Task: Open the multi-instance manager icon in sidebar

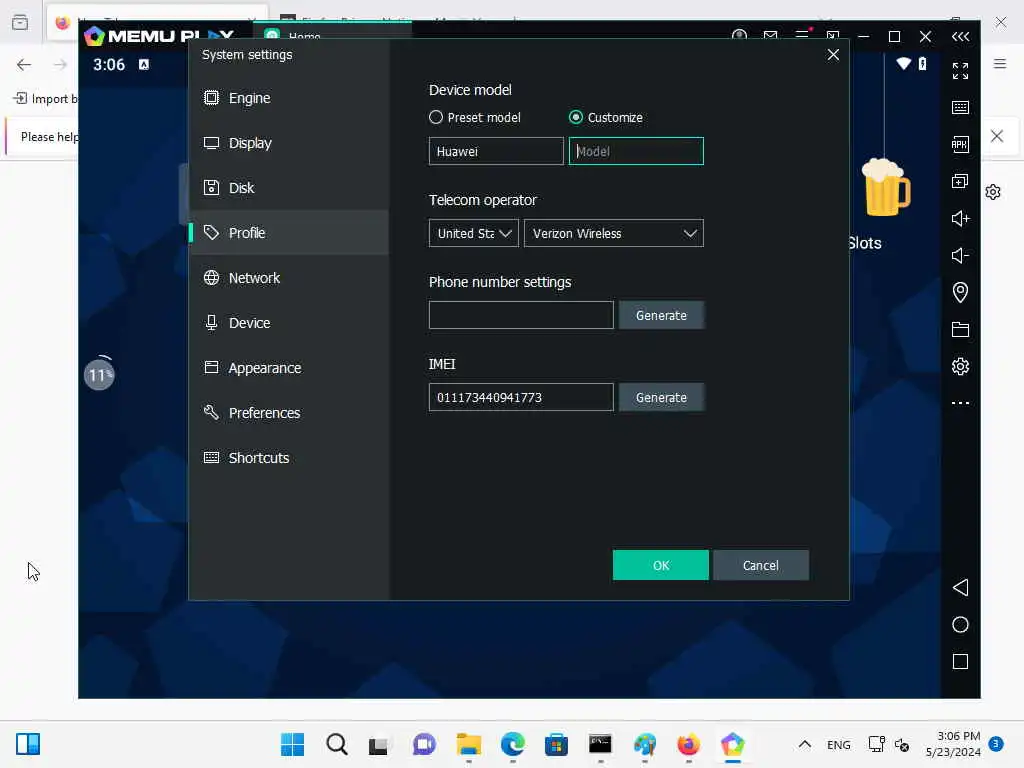Action: pyautogui.click(x=960, y=182)
